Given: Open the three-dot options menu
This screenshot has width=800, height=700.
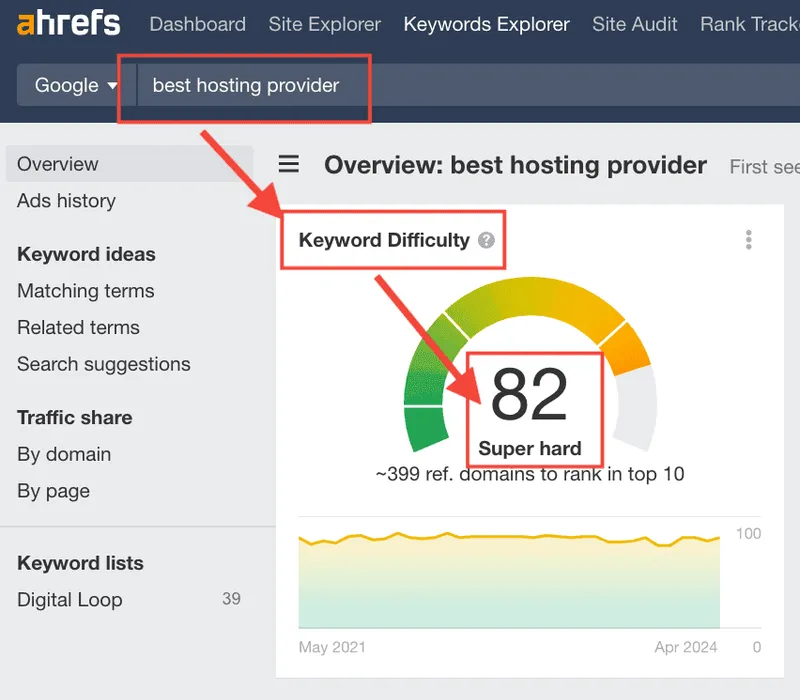Looking at the screenshot, I should 748,240.
